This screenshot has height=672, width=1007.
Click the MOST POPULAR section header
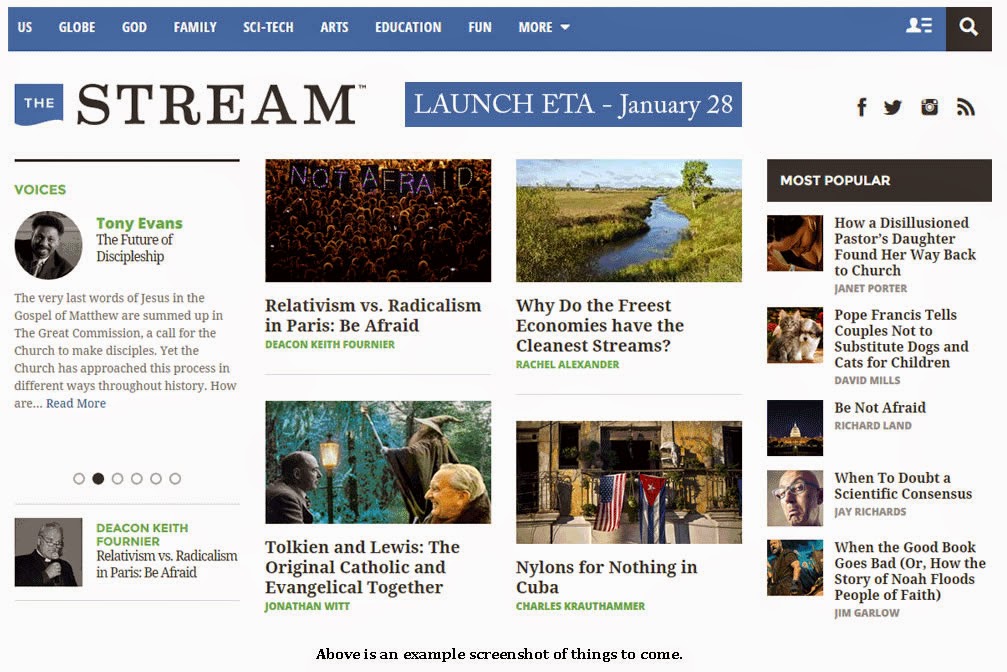coord(879,181)
